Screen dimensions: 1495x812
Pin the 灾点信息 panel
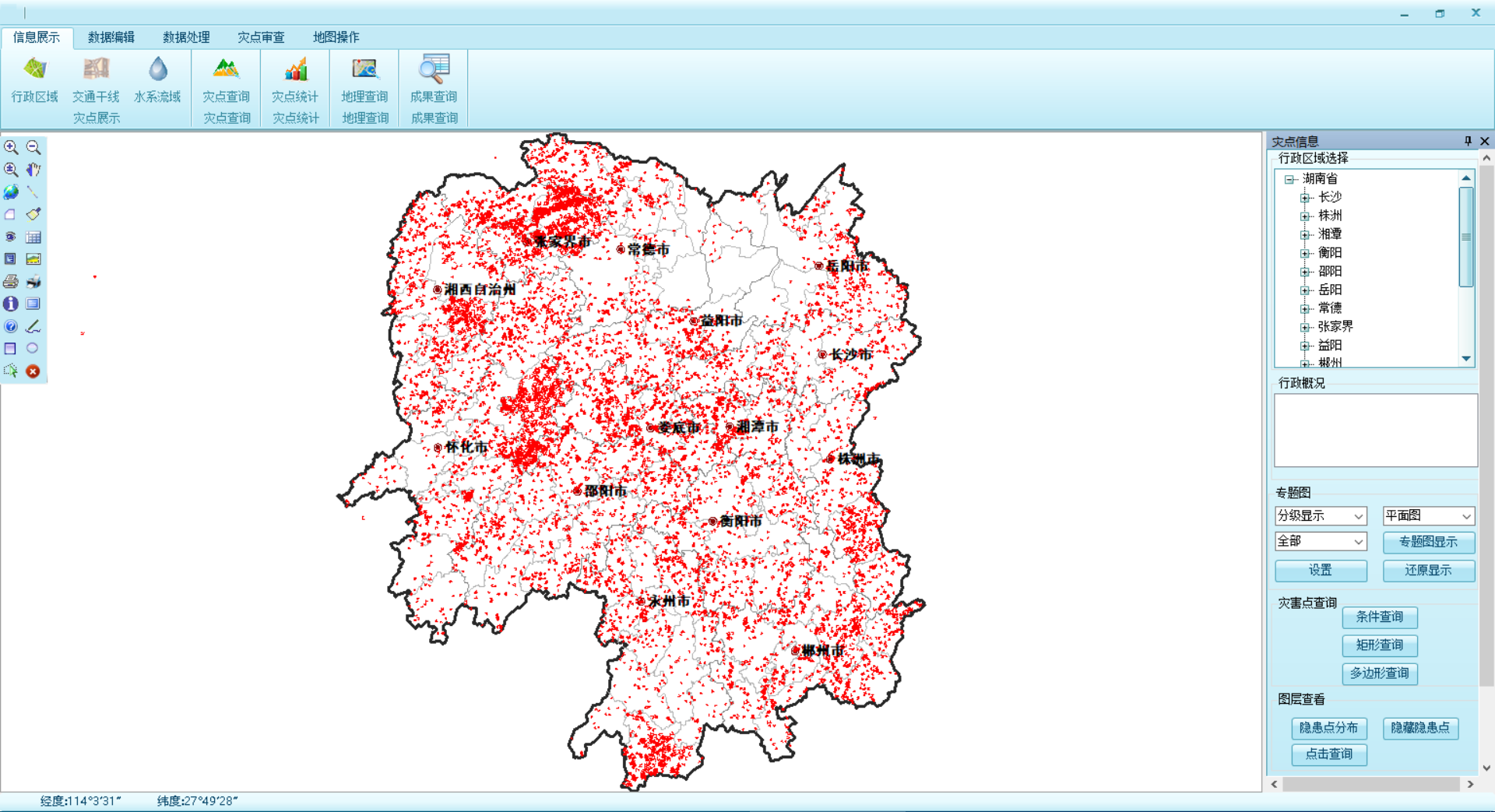[x=1468, y=141]
